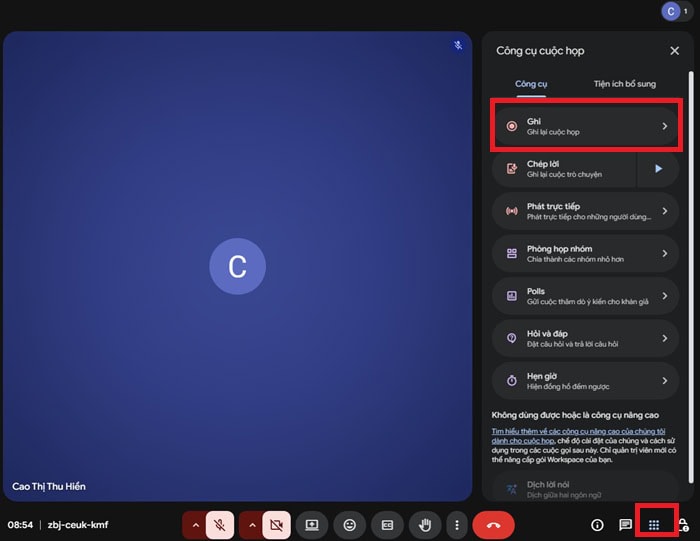Raise your hand

pyautogui.click(x=425, y=524)
